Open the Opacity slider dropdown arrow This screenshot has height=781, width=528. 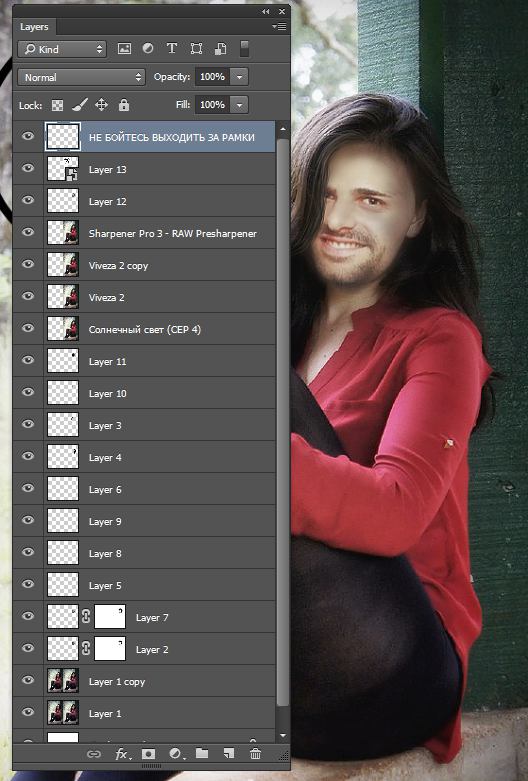(240, 77)
